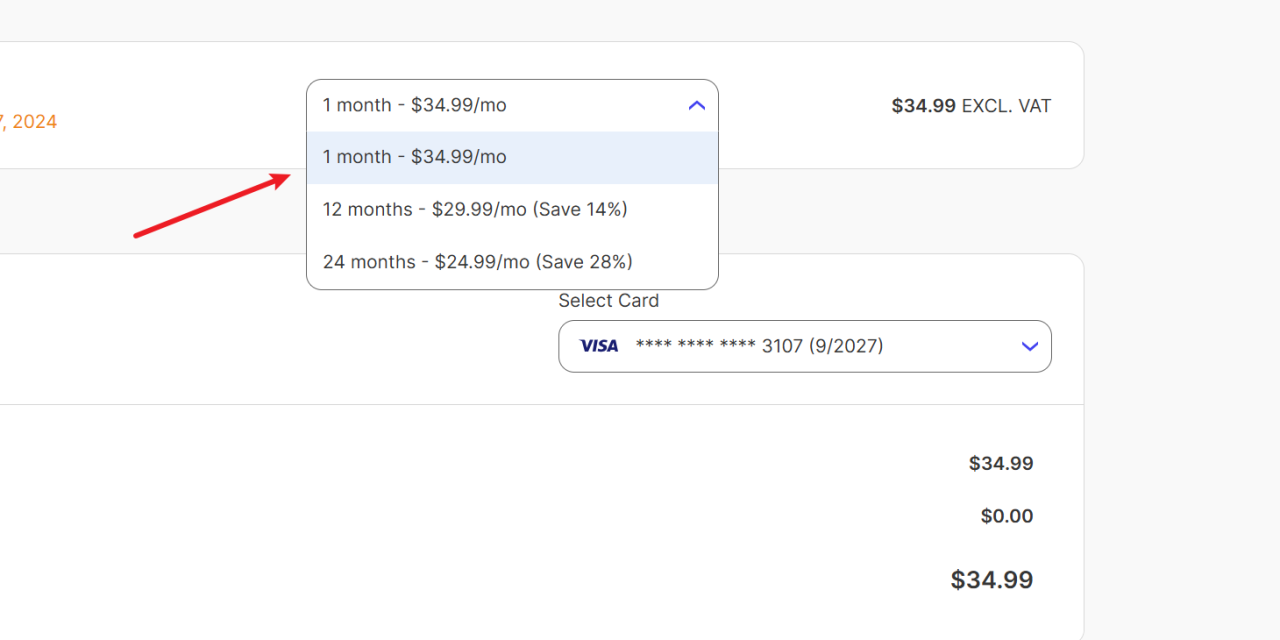Click the "EXCL. VAT" label
Image resolution: width=1280 pixels, height=640 pixels.
pyautogui.click(x=1006, y=106)
